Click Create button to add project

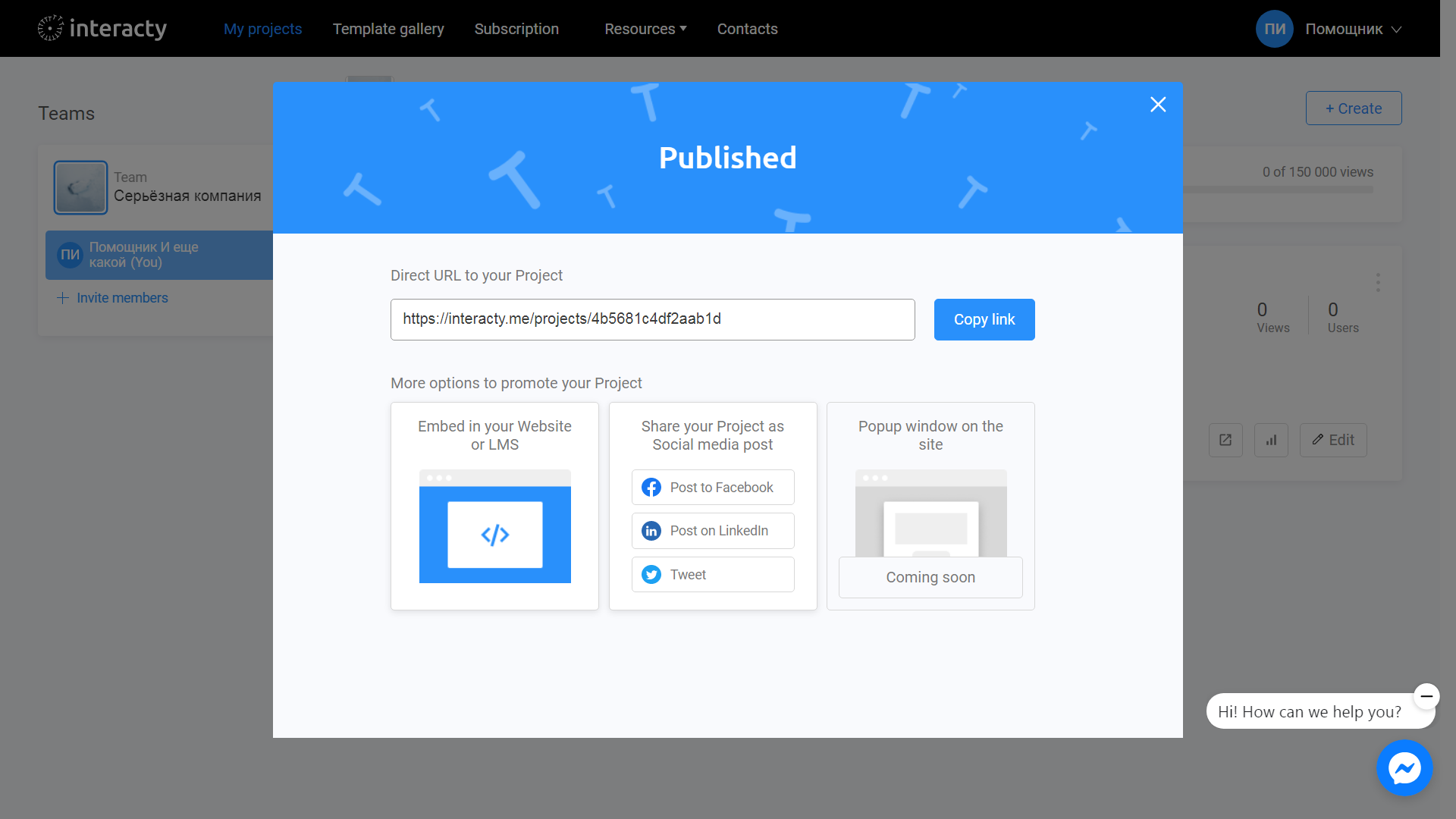coord(1353,108)
